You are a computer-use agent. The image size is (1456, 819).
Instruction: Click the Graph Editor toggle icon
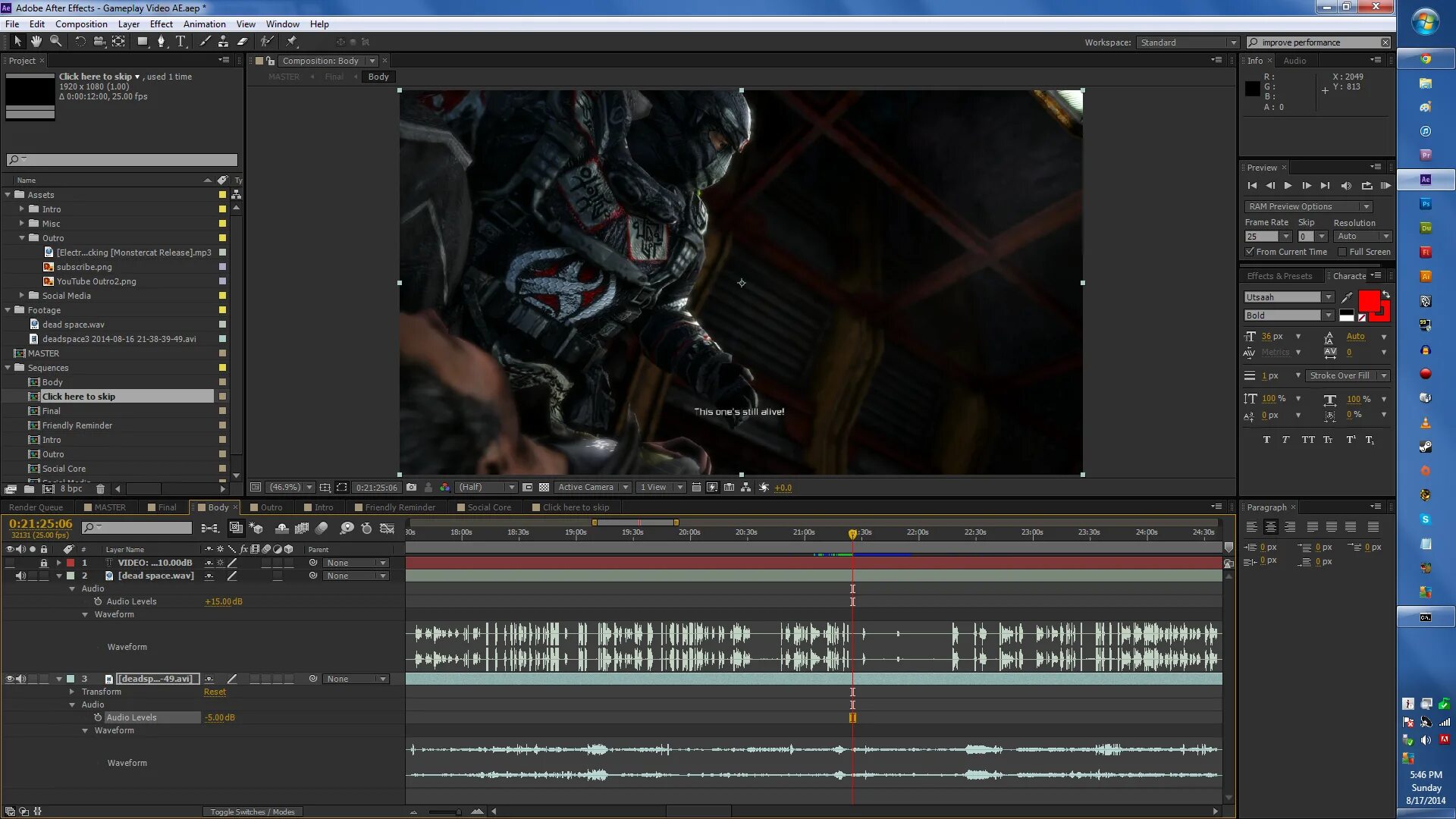[x=388, y=528]
